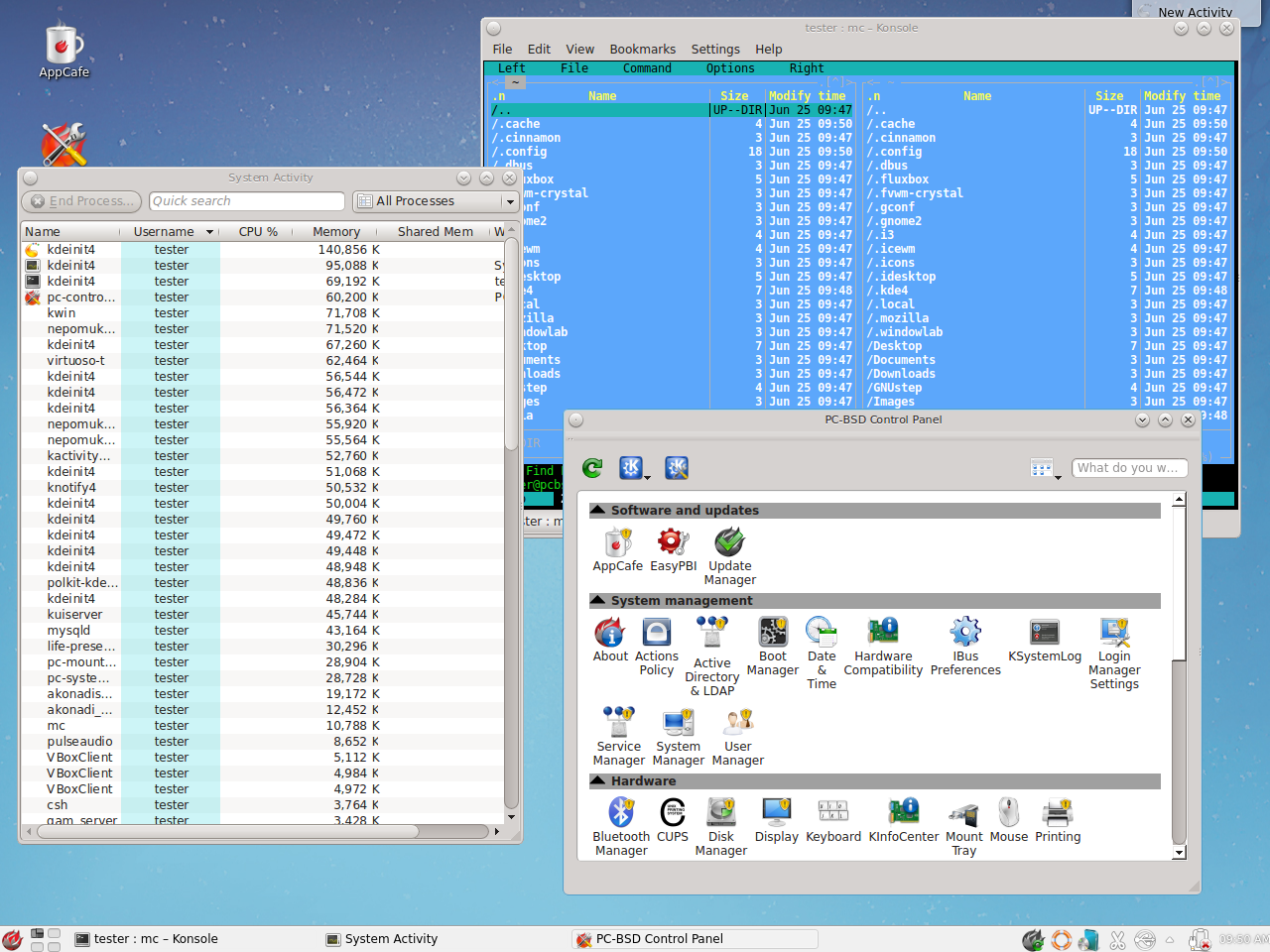The height and width of the screenshot is (952, 1270).
Task: Open the Help menu in Konsole
Action: click(x=769, y=49)
